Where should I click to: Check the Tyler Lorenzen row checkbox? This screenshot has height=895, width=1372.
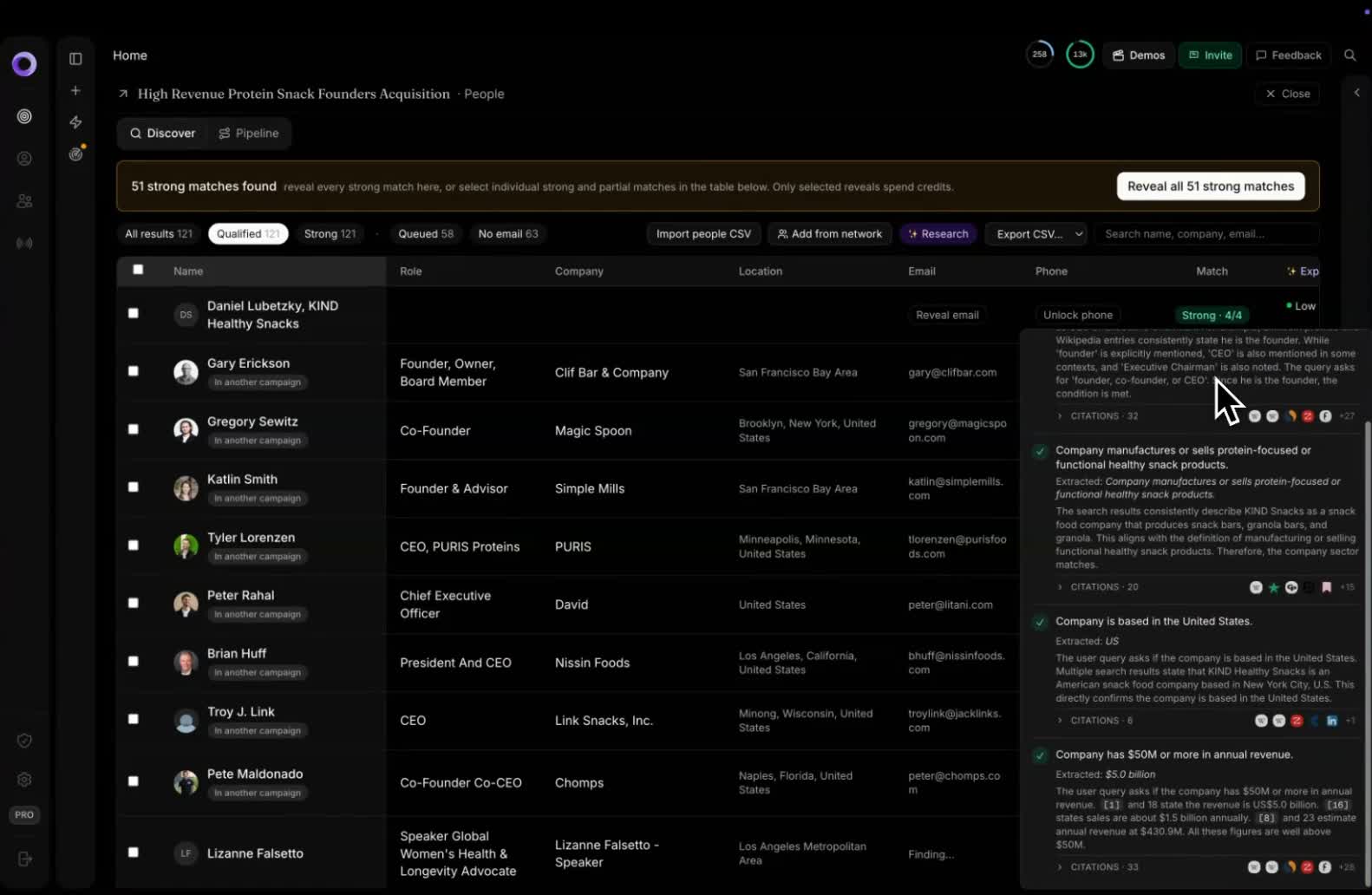tap(134, 545)
